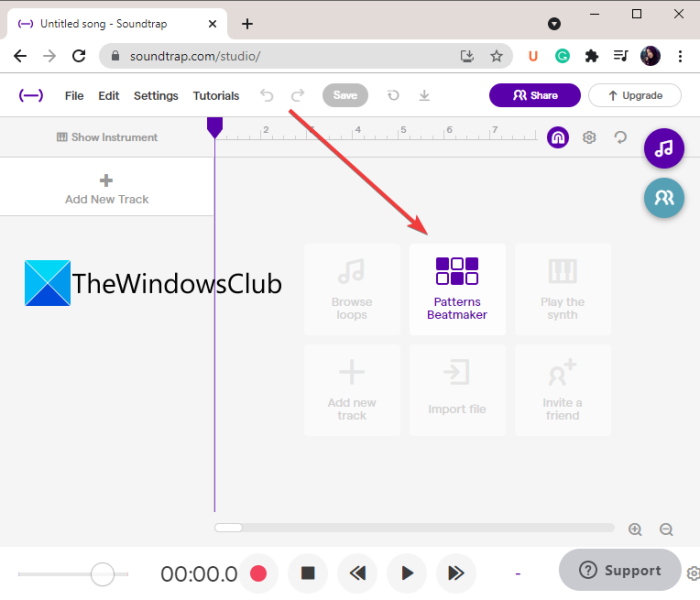This screenshot has height=600, width=700.
Task: Click bar 4 on the timeline ruler
Action: (x=358, y=130)
